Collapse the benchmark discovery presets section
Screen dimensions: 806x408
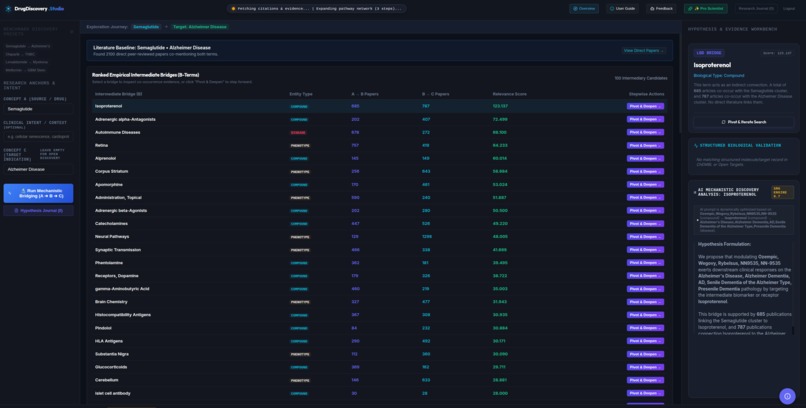point(71,31)
